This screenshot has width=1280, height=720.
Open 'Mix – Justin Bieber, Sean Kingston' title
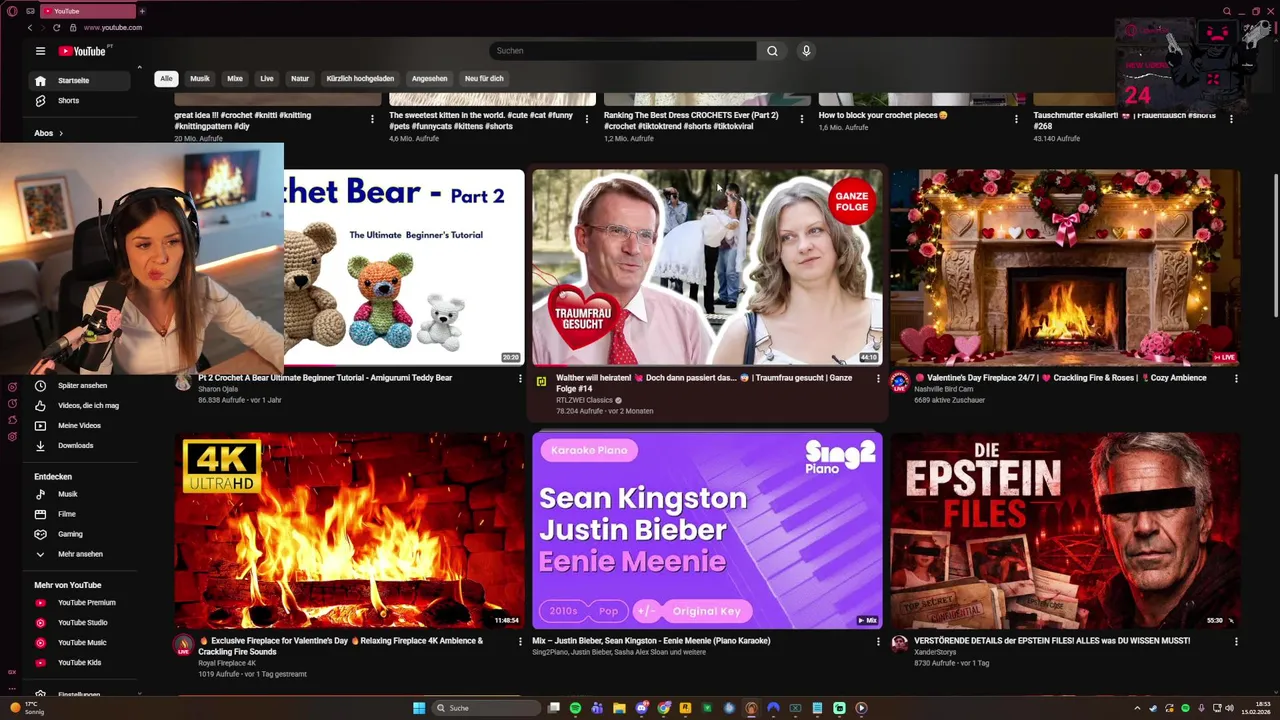click(651, 641)
